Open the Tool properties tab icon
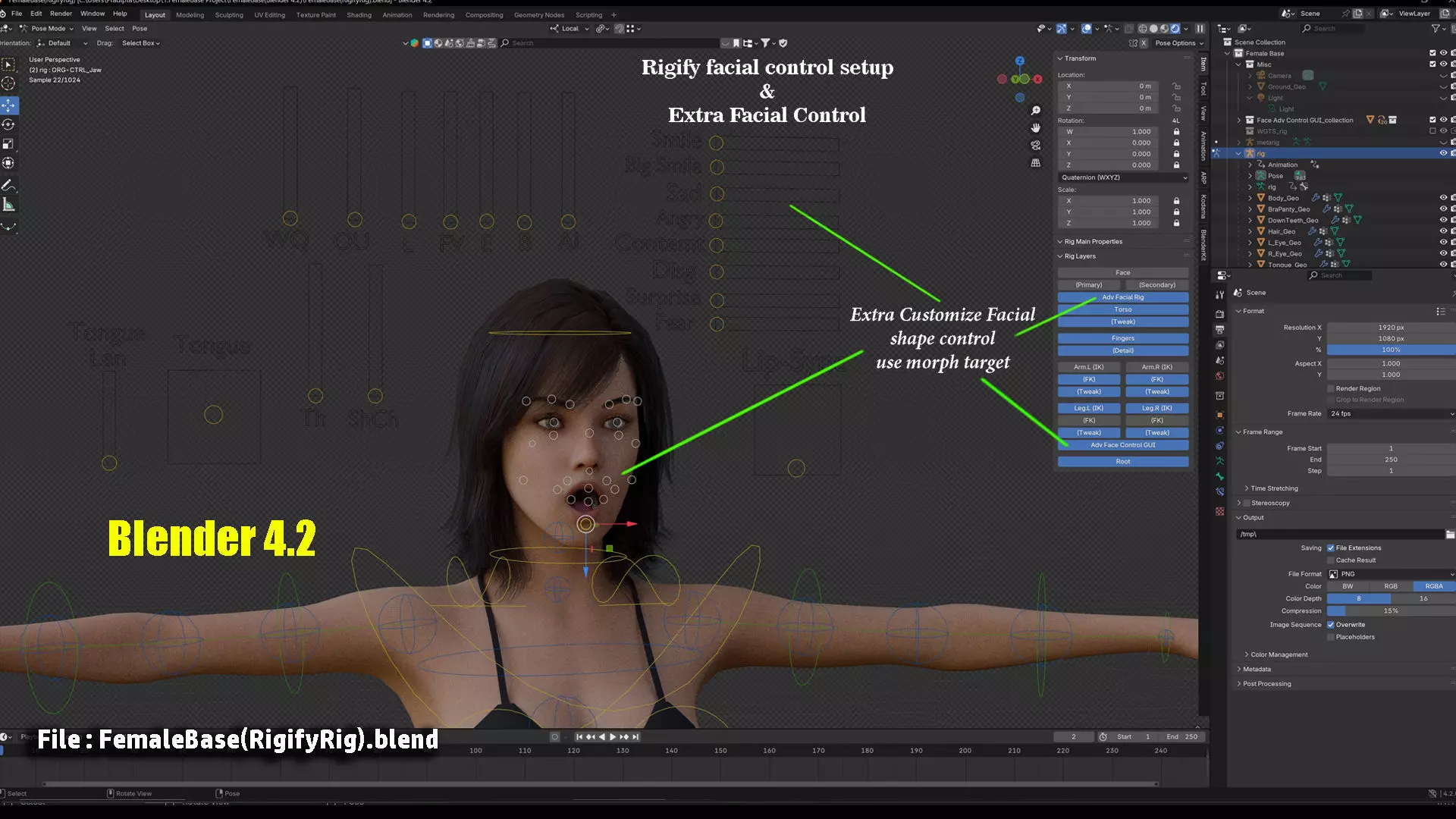Screen dimensions: 1456x819 (1219, 294)
